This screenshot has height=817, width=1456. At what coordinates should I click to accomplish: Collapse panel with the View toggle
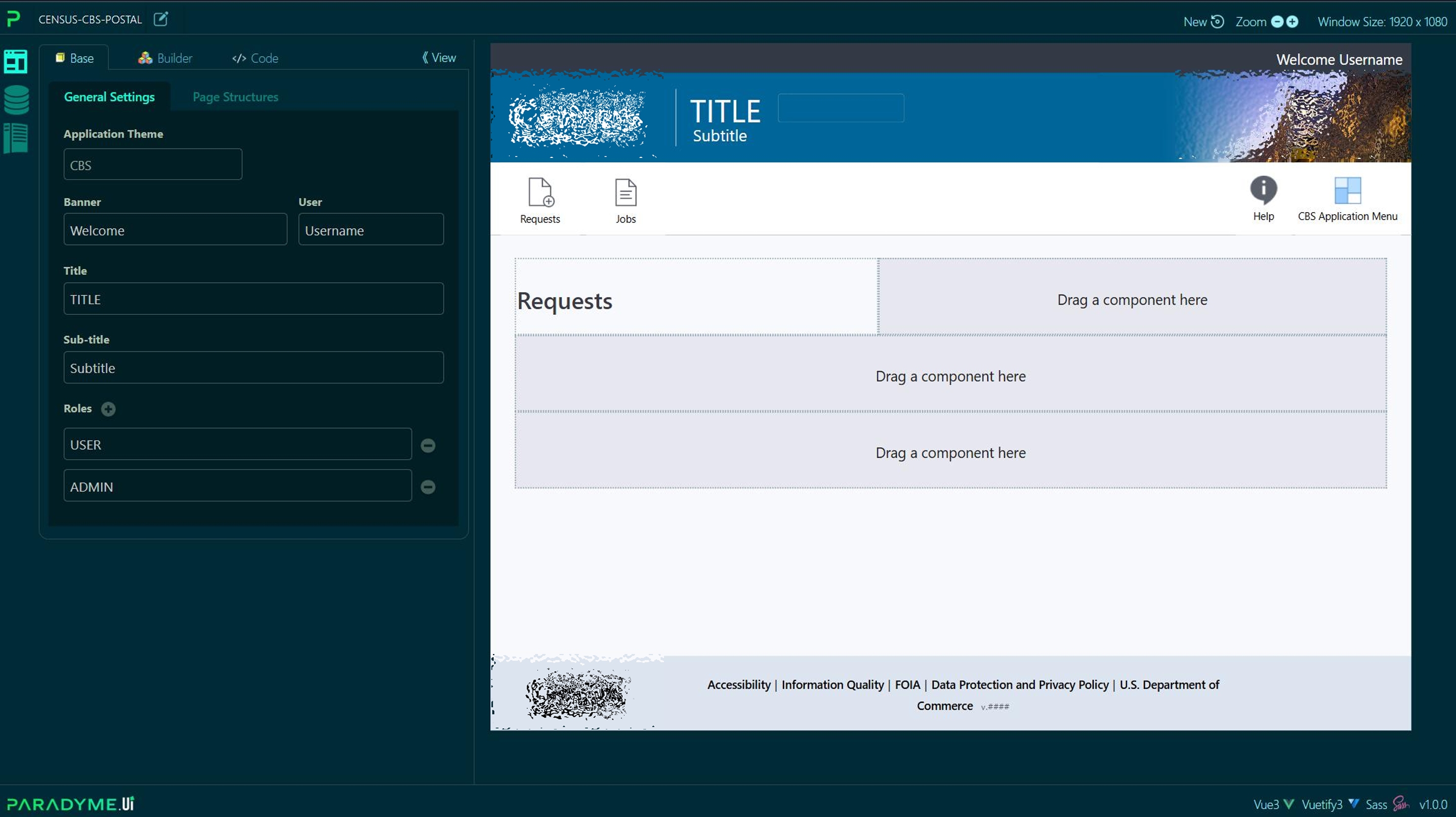(x=439, y=58)
